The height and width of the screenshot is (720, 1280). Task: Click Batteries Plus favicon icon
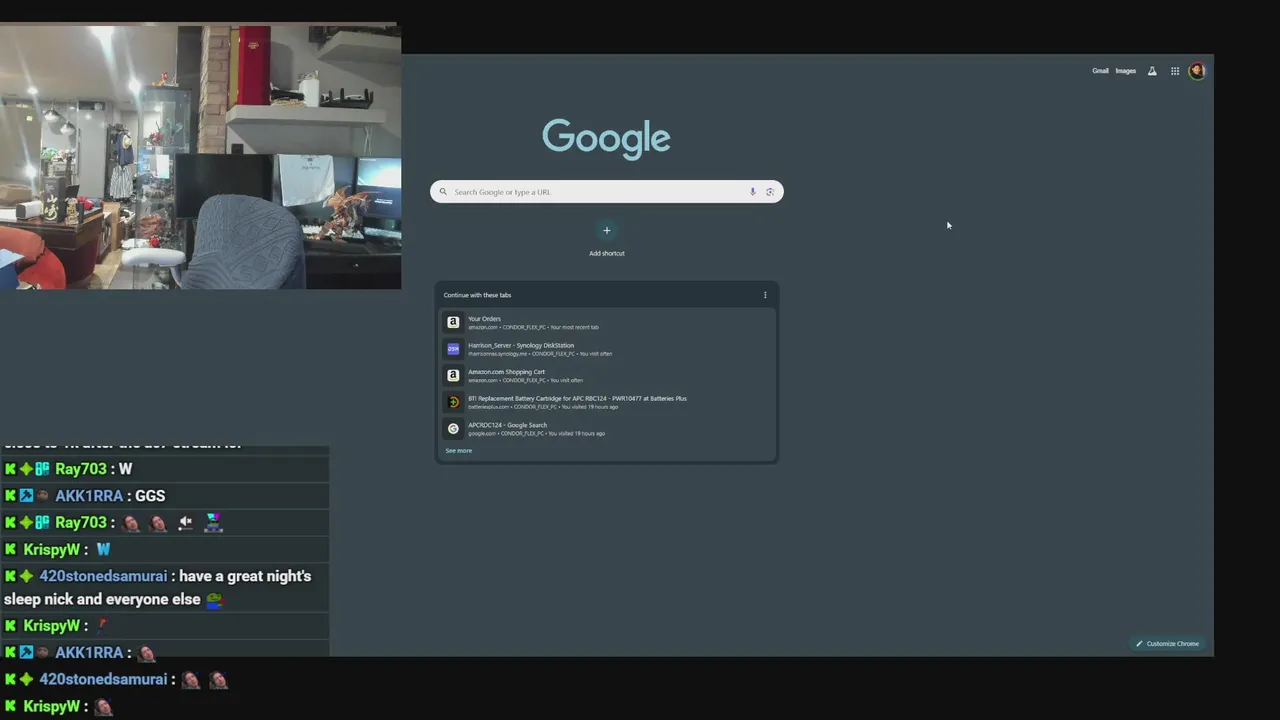[453, 402]
